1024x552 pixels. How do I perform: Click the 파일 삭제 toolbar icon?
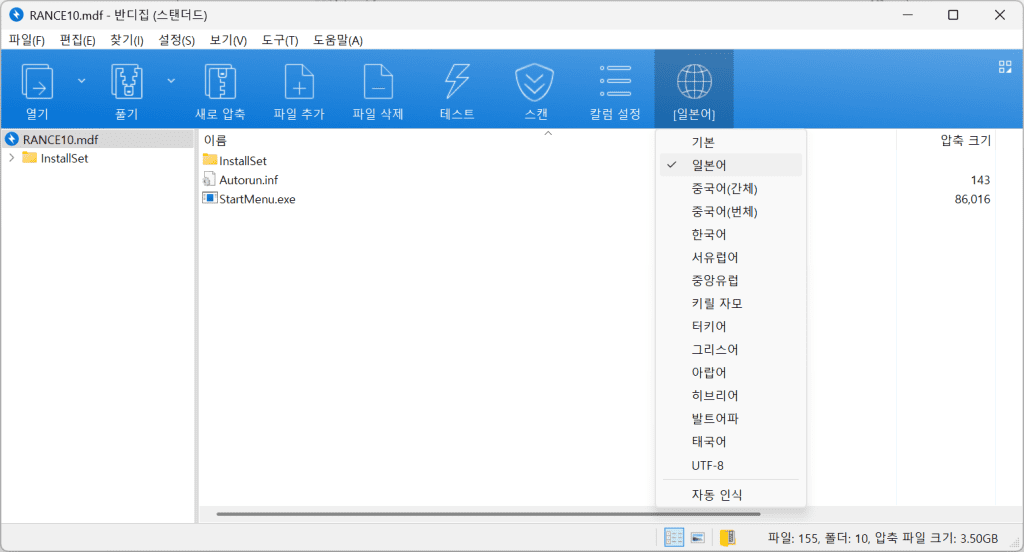click(x=378, y=82)
